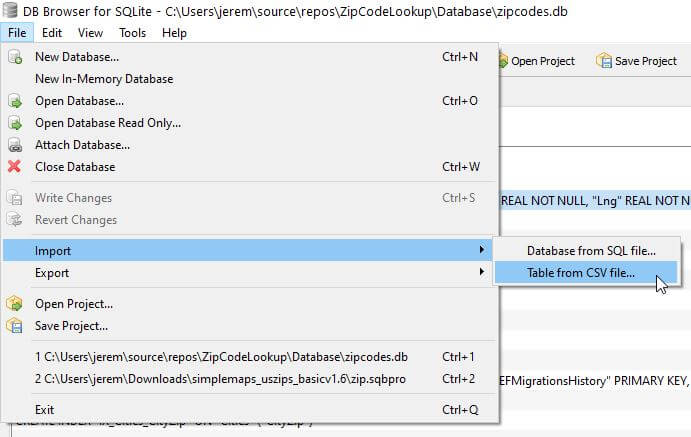Choose Attach Database... entry

[250, 145]
